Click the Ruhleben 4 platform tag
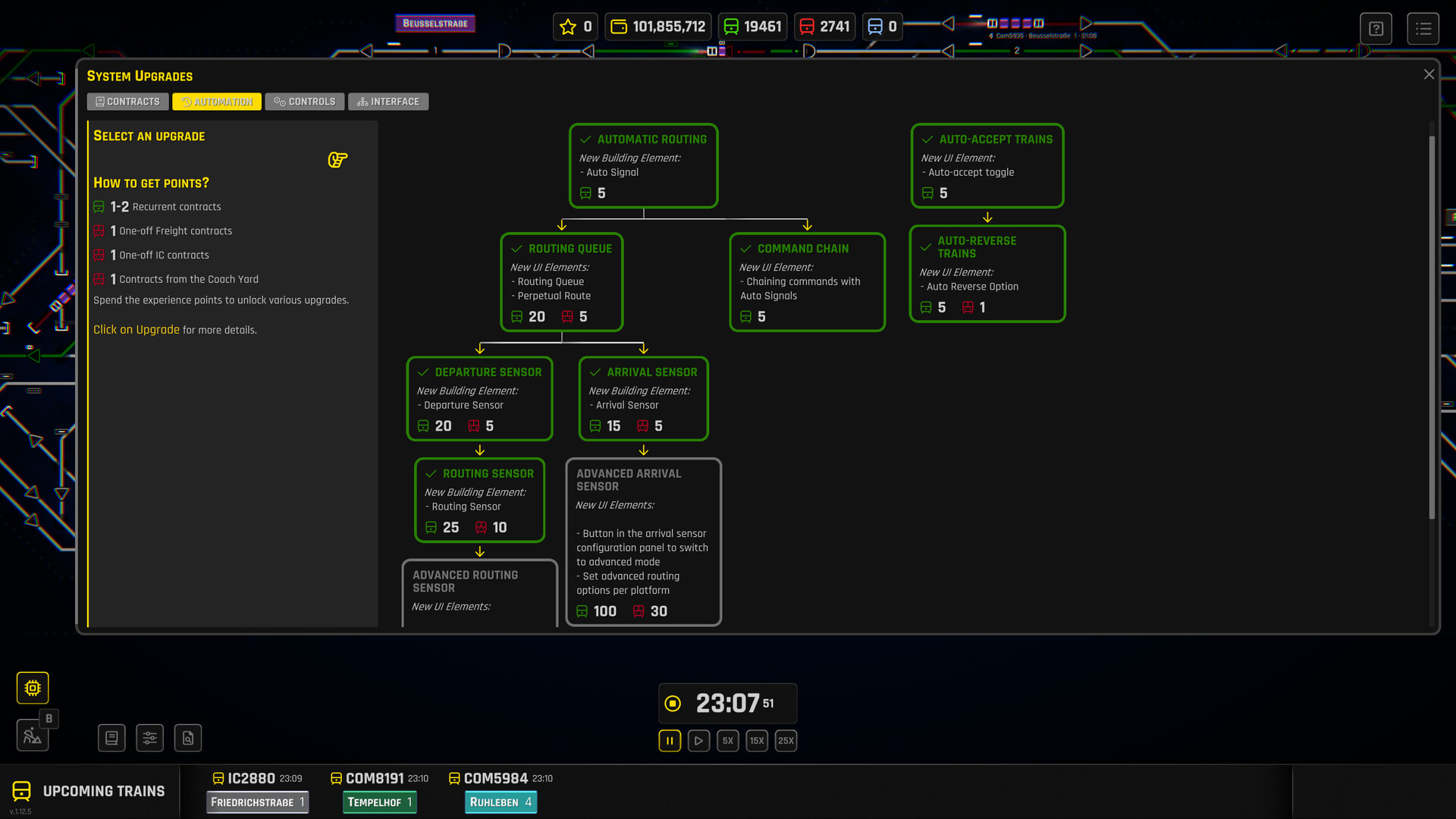The height and width of the screenshot is (819, 1456). pyautogui.click(x=500, y=802)
